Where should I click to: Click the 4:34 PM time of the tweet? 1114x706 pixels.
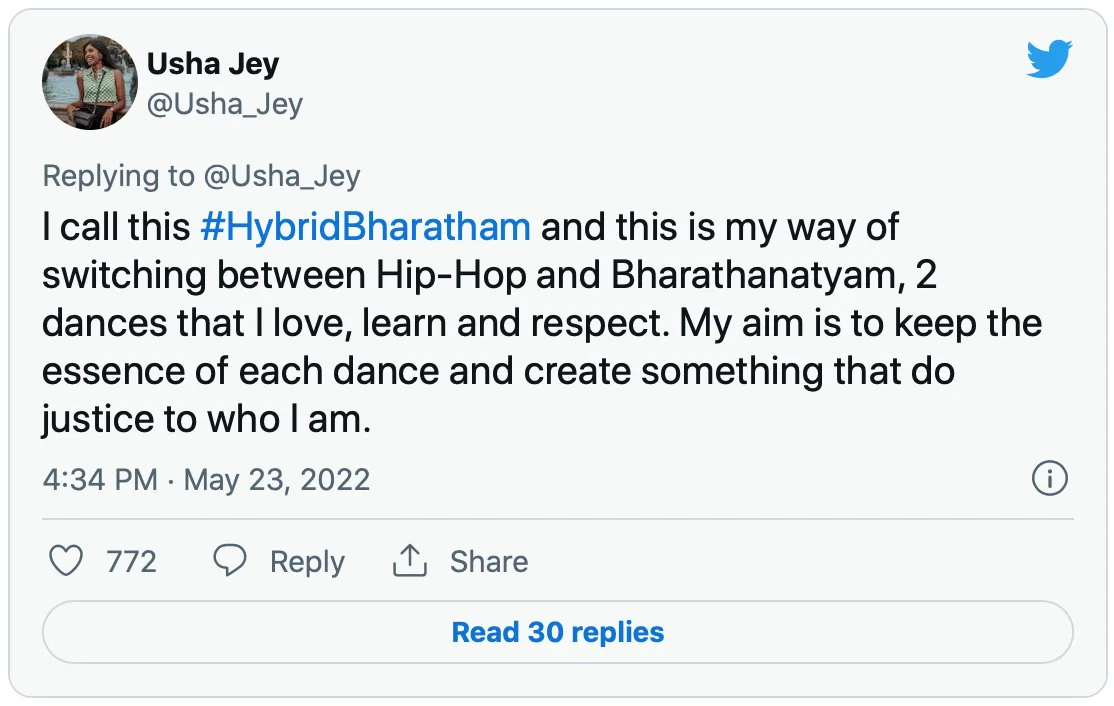click(x=100, y=480)
